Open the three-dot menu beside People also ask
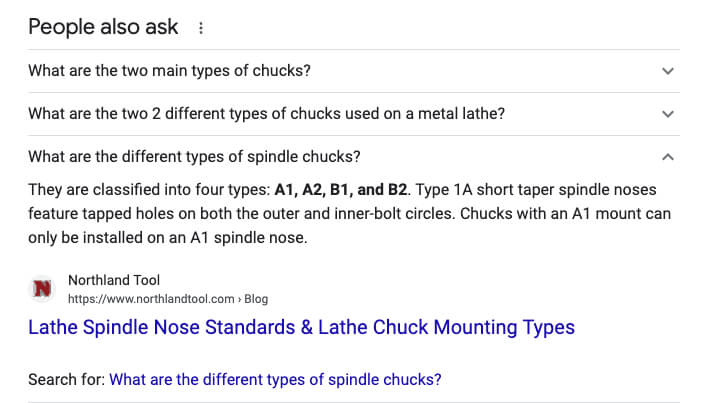This screenshot has height=403, width=710. pos(201,28)
